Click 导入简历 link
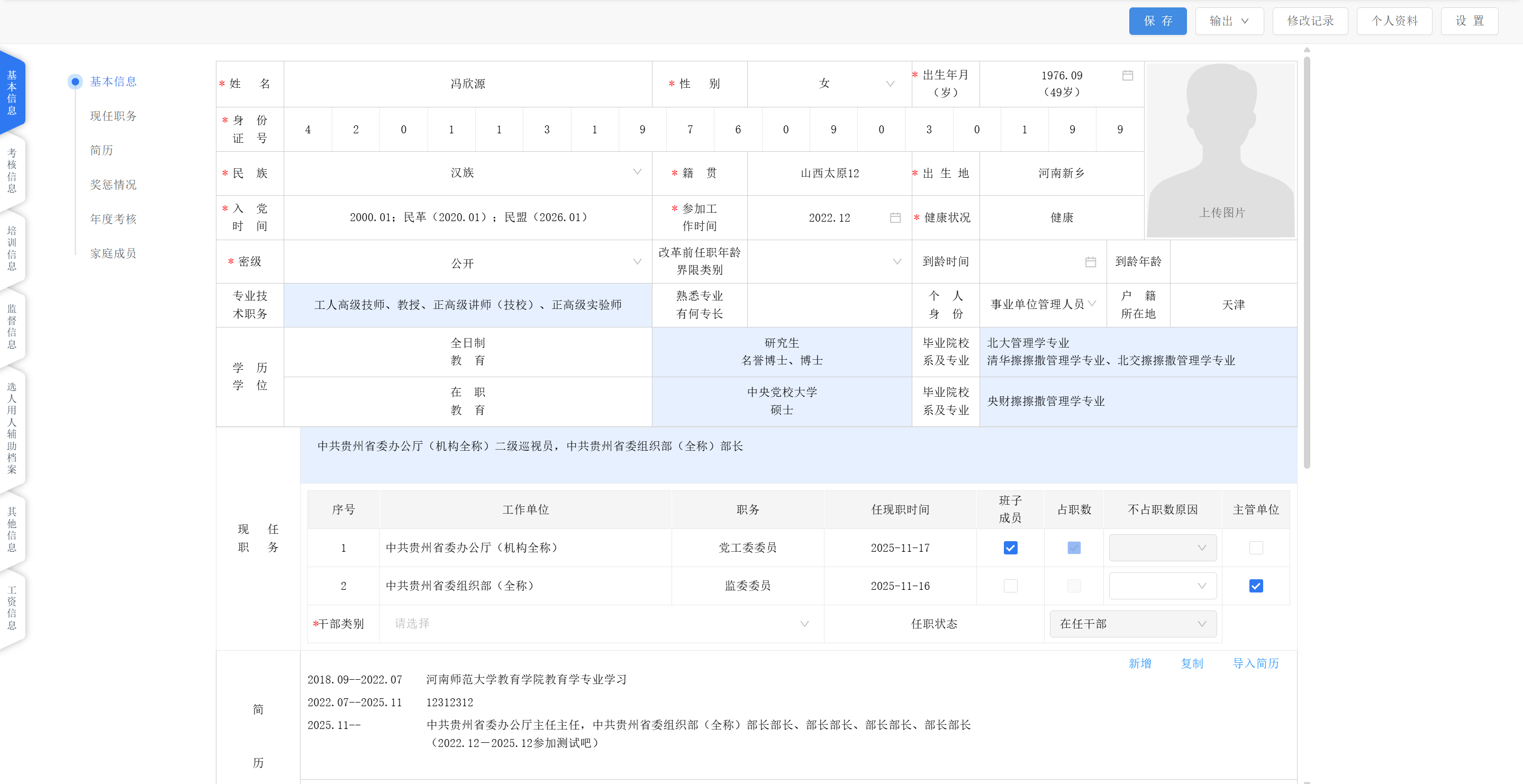This screenshot has width=1523, height=784. point(1256,663)
